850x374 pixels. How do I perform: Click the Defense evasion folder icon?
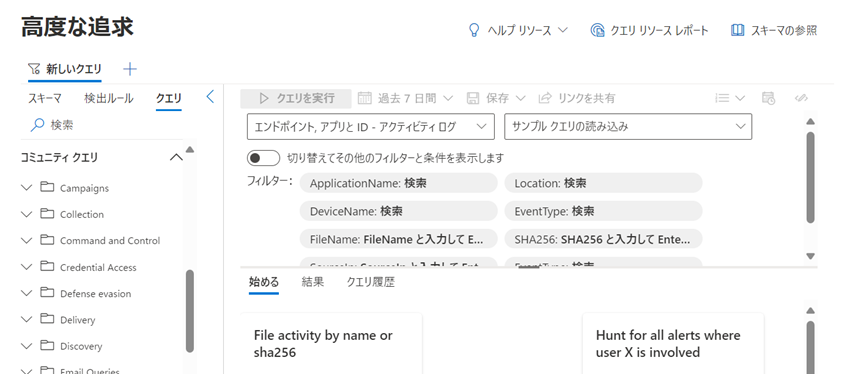(48, 293)
